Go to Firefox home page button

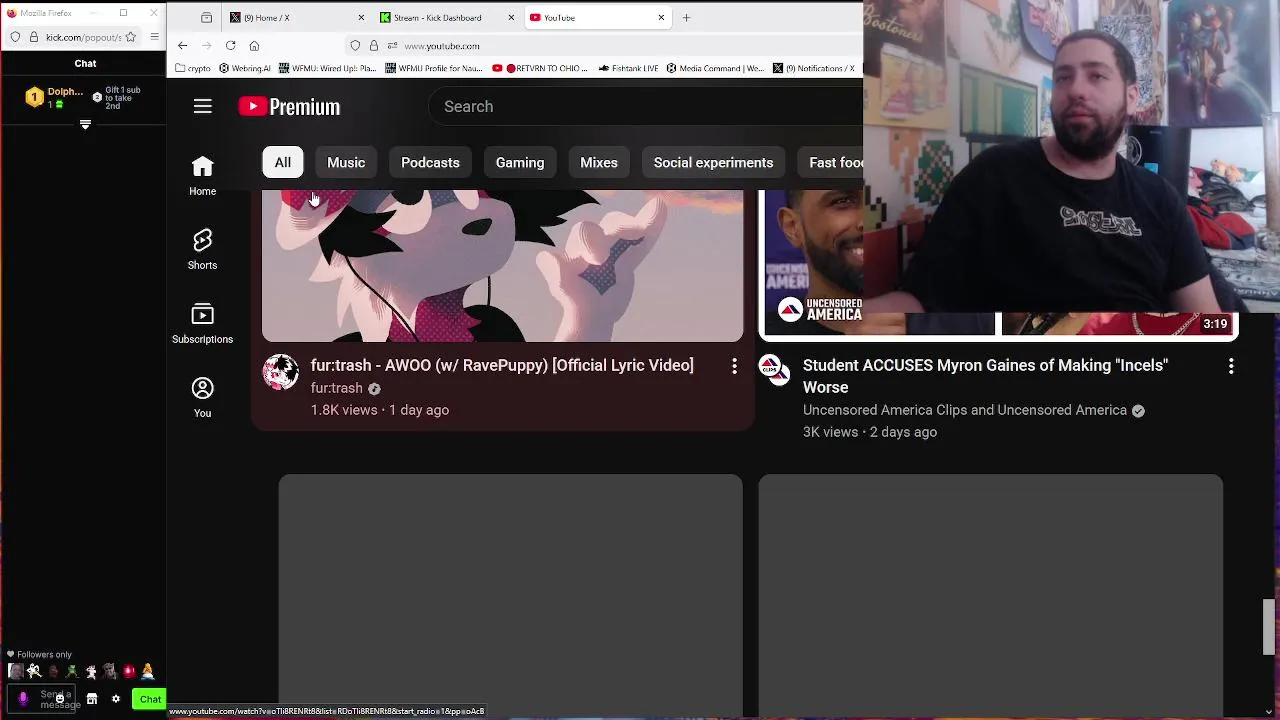pyautogui.click(x=254, y=46)
